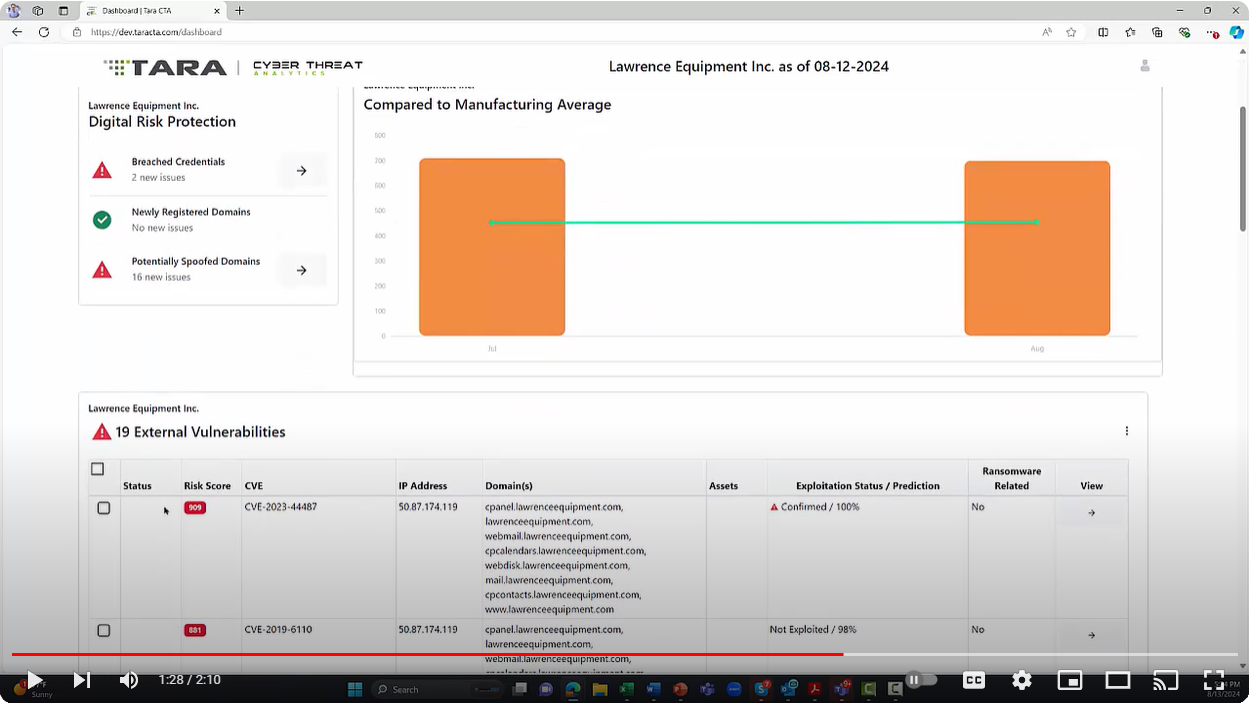
Task: Click the External Vulnerabilities warning triangle icon
Action: point(101,432)
